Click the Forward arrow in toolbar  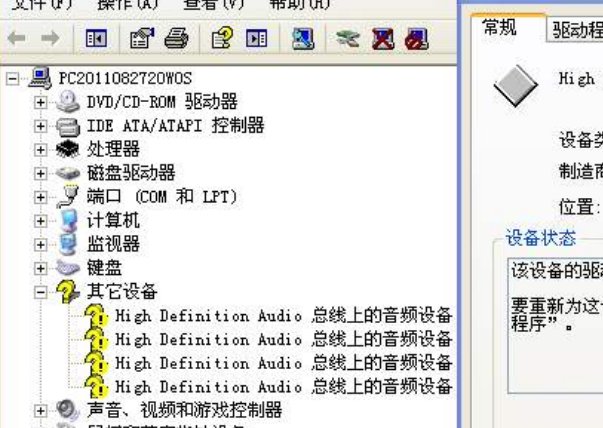pyautogui.click(x=51, y=39)
